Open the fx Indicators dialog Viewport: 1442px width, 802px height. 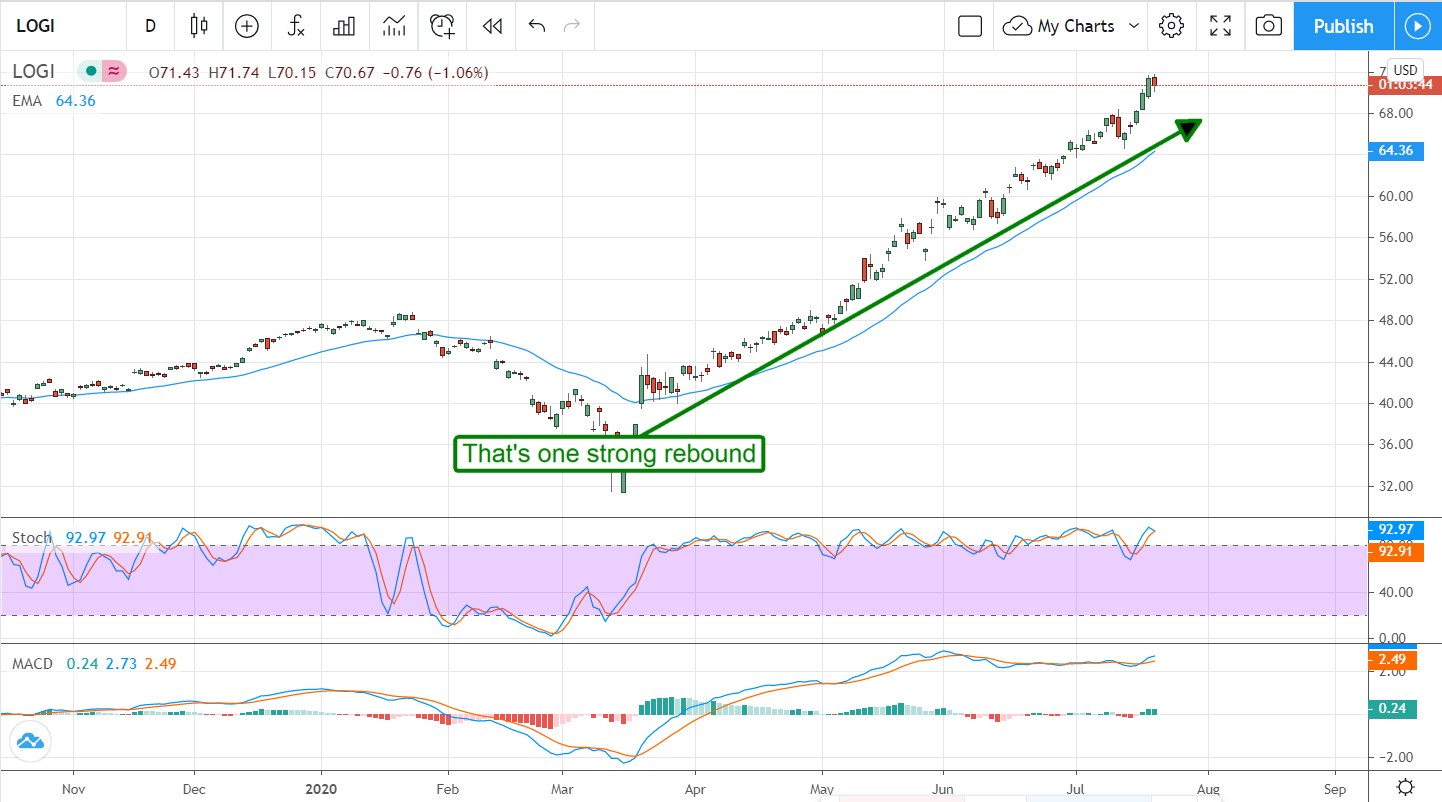point(296,26)
